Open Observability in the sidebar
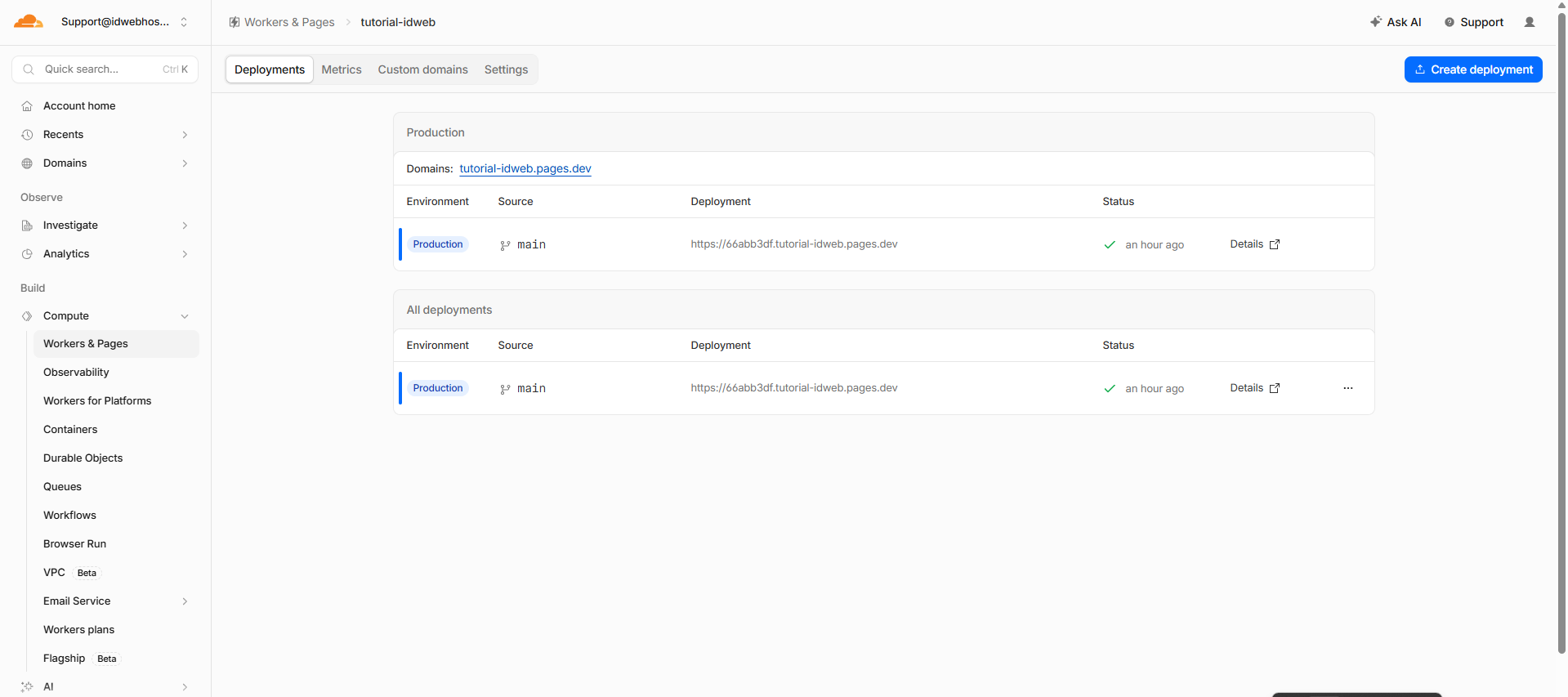 click(116, 373)
